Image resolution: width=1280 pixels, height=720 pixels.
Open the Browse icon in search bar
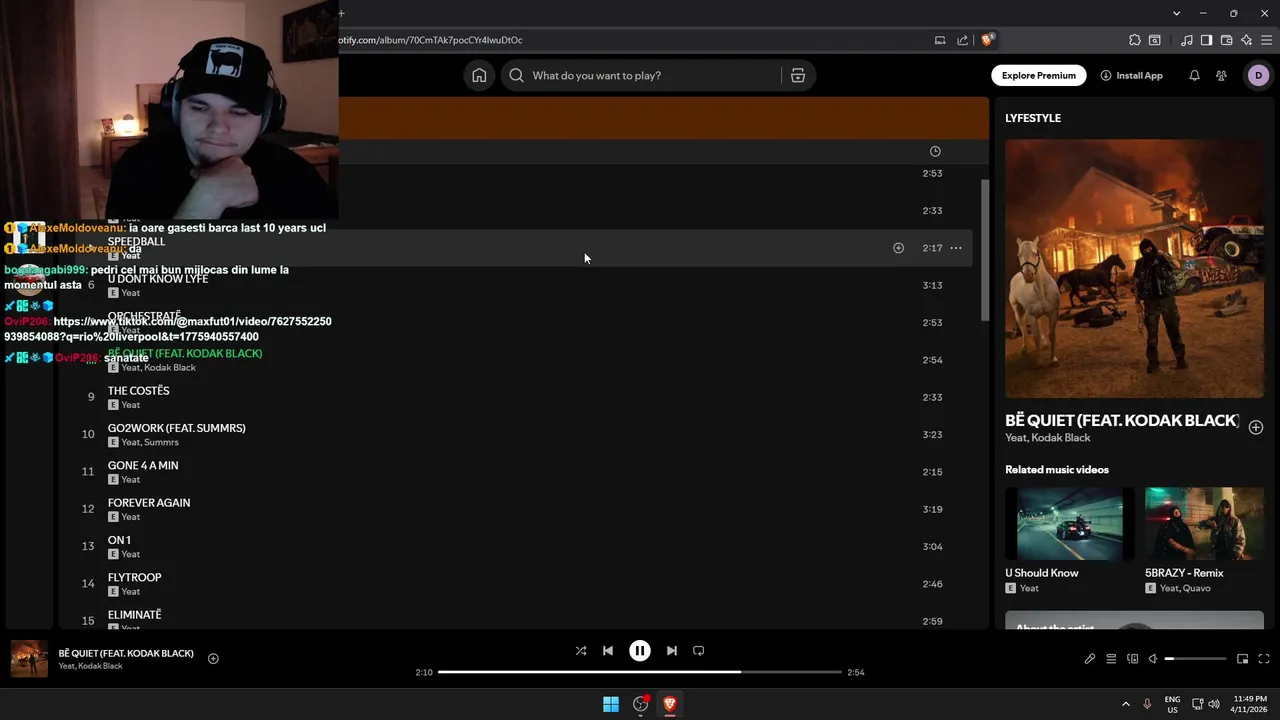point(798,76)
